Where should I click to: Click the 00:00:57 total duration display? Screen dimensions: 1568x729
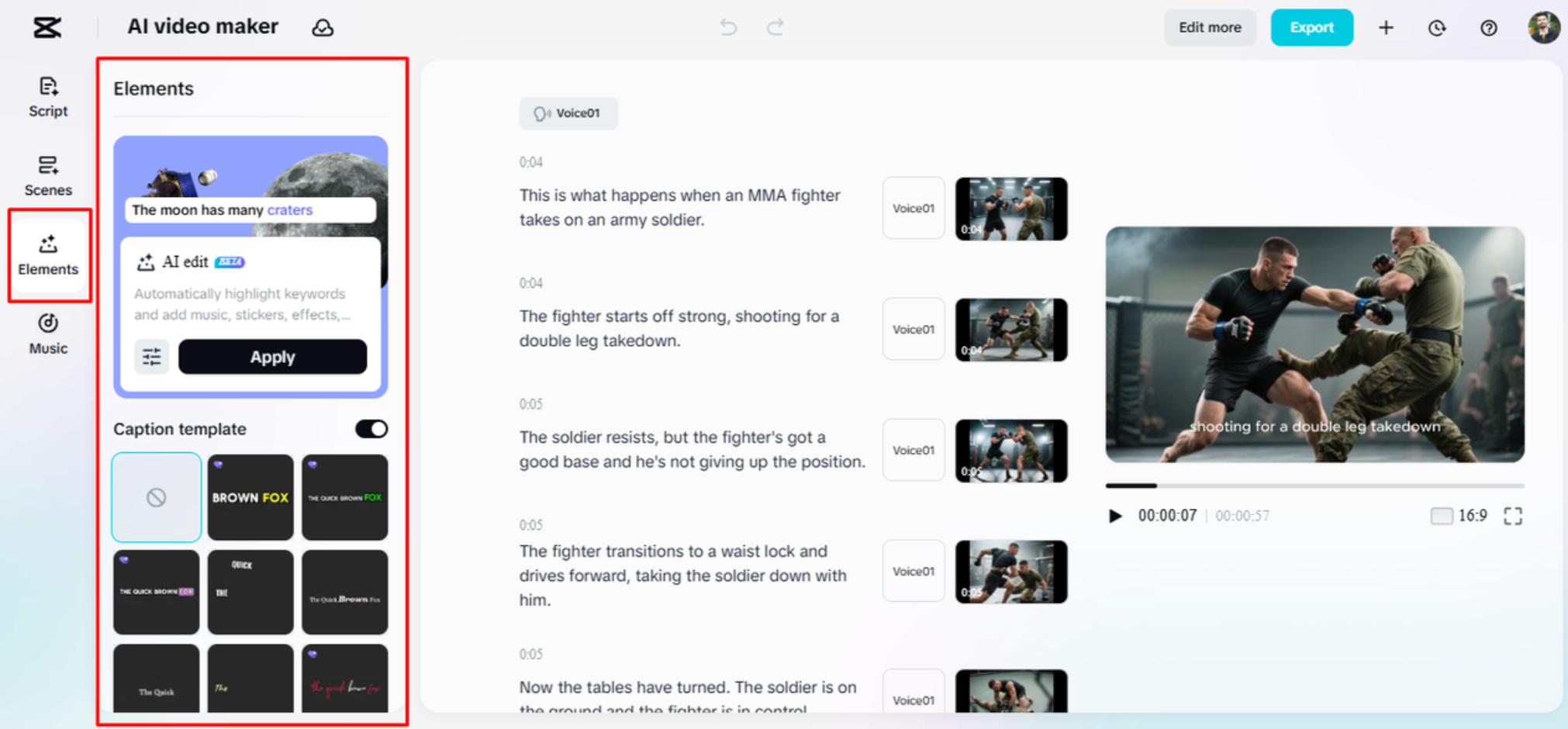(x=1242, y=516)
